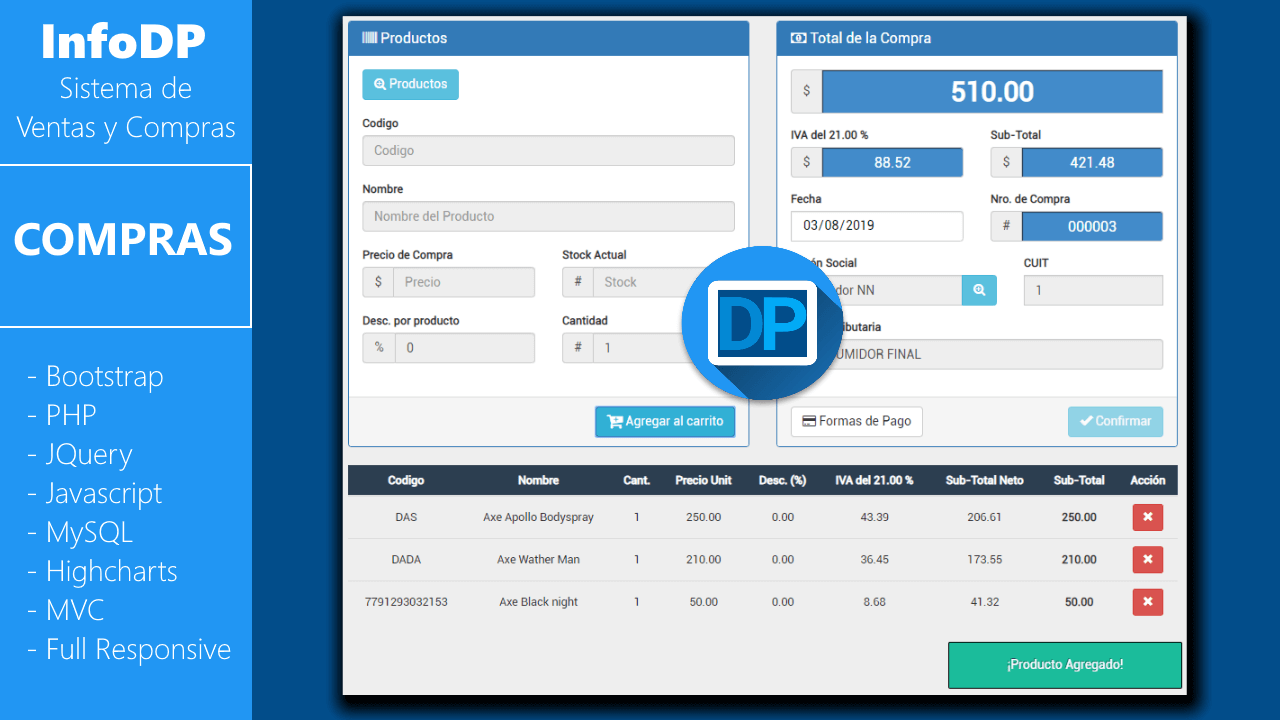Click the magnifier icon beside Razón Social
This screenshot has height=720, width=1280.
(x=979, y=290)
